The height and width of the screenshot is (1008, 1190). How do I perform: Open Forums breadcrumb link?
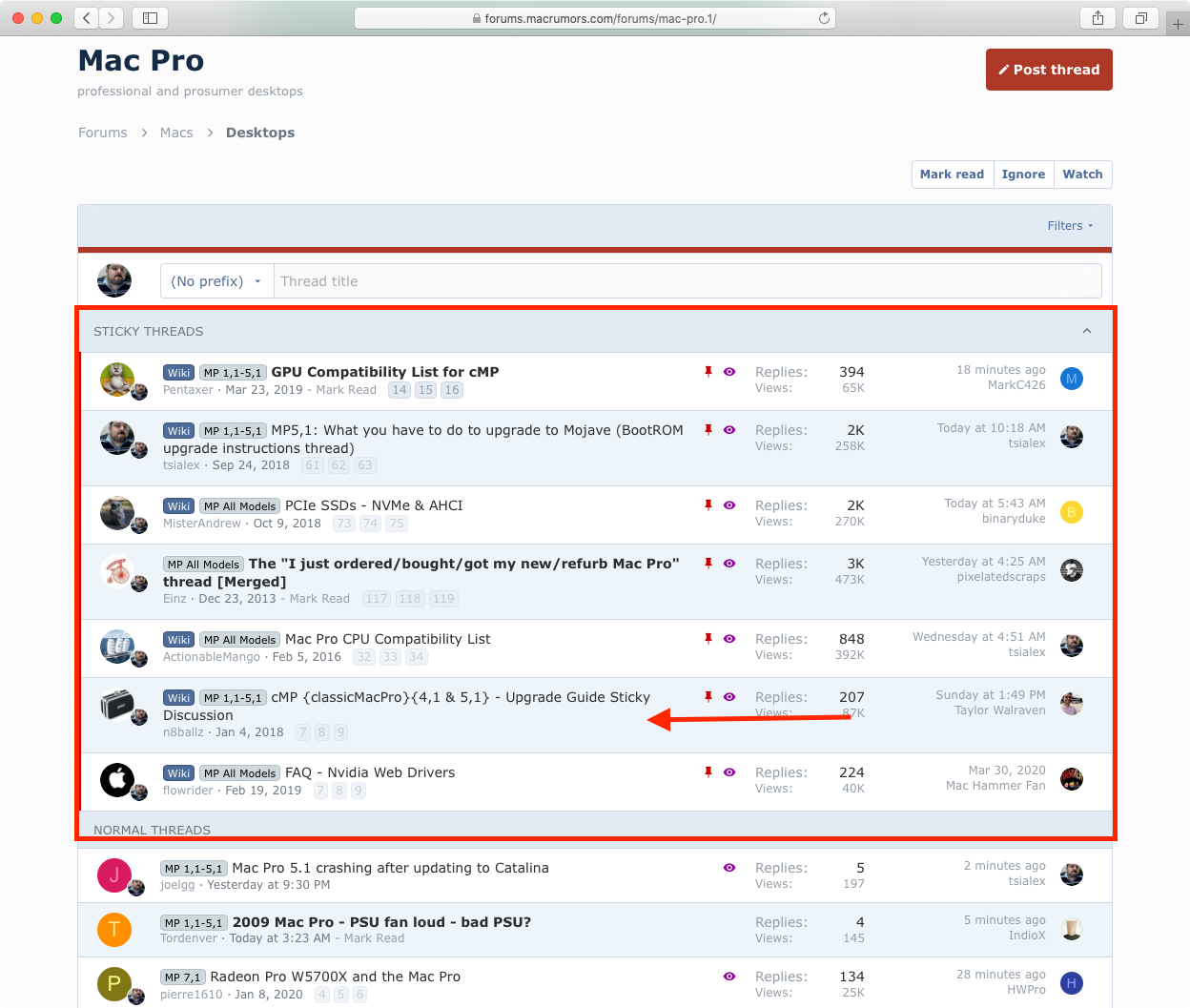pyautogui.click(x=103, y=133)
